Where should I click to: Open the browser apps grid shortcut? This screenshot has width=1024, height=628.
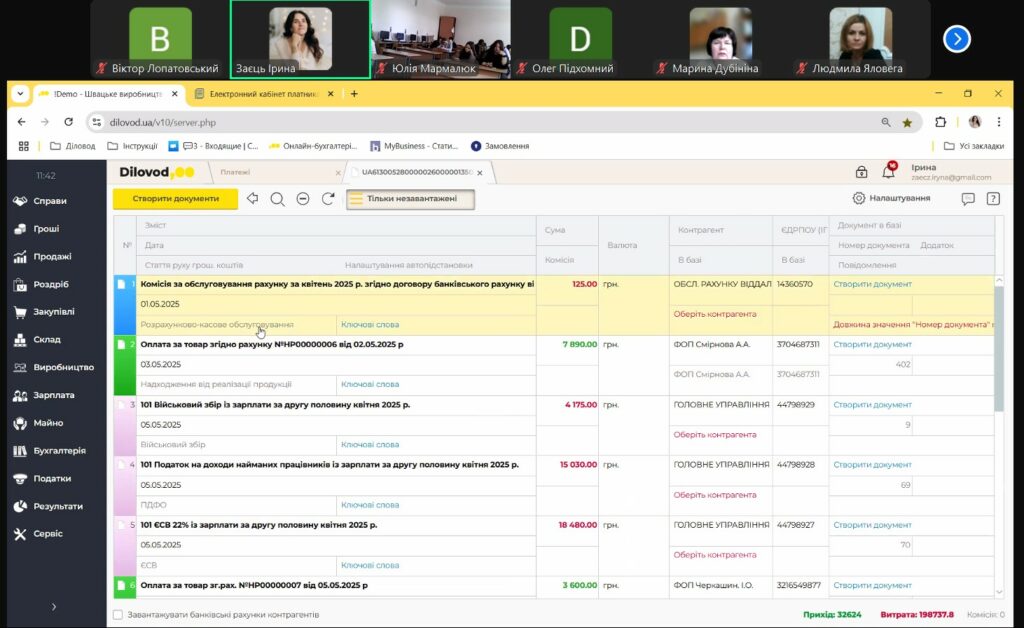24,146
